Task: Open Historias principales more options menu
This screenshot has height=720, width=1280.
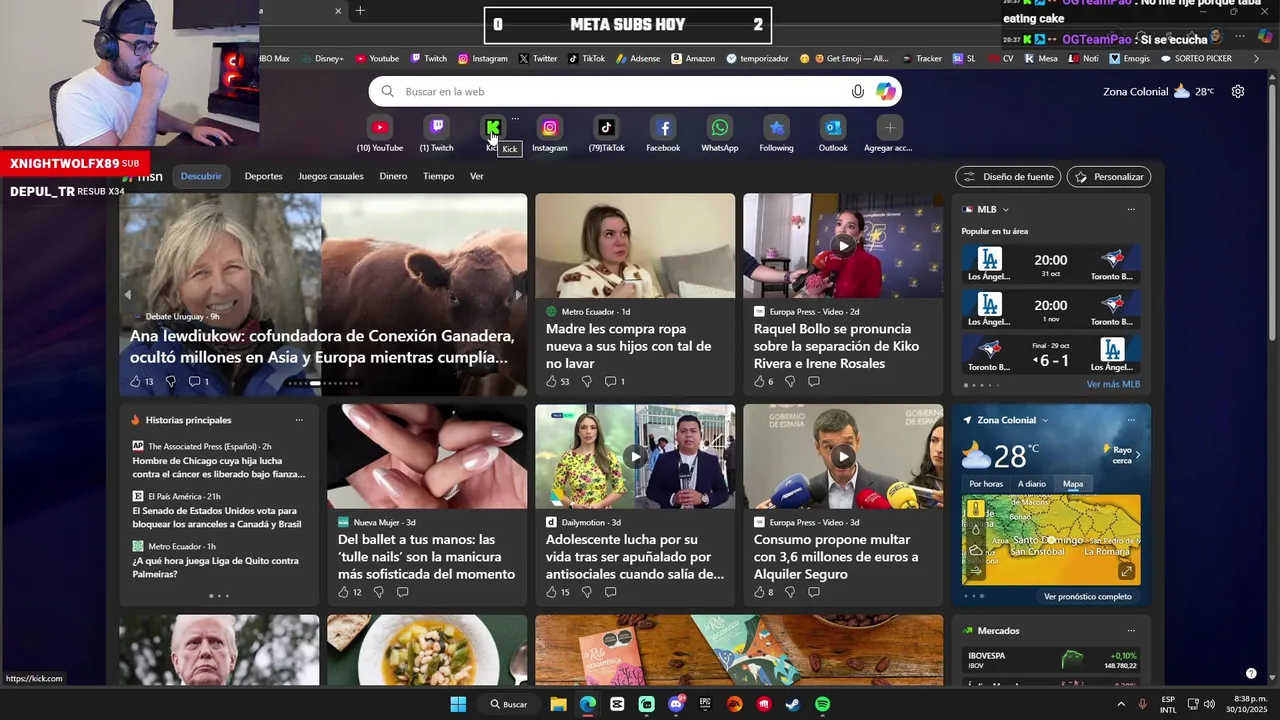Action: pos(299,420)
